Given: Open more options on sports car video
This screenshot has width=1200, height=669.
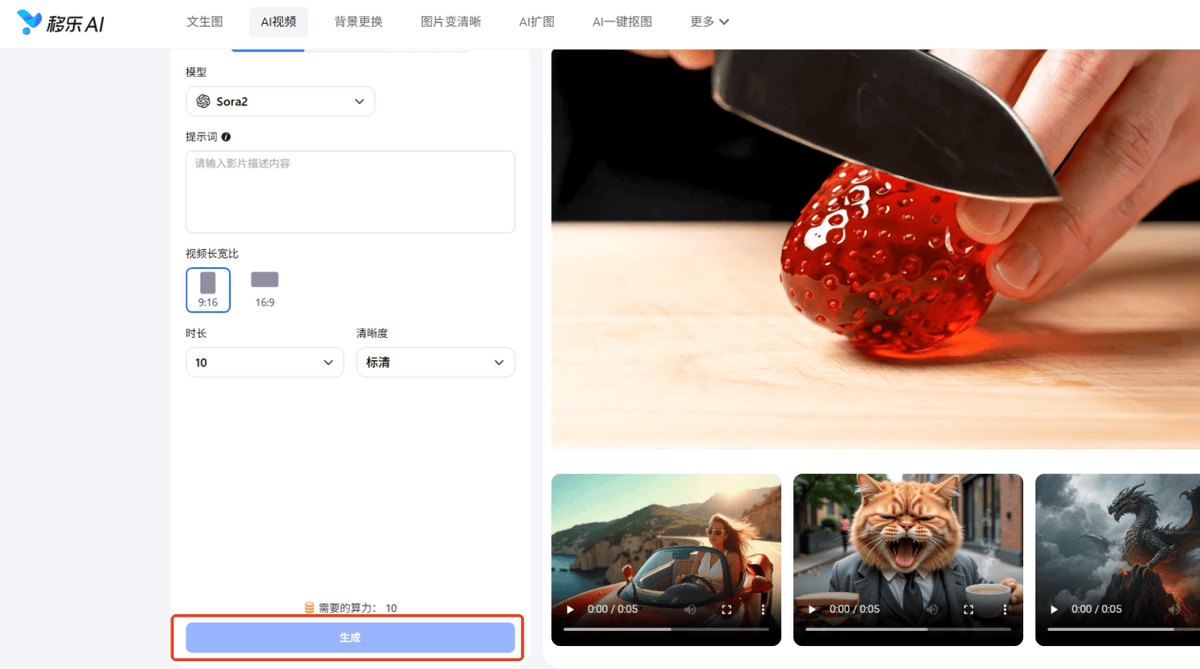Looking at the screenshot, I should (x=763, y=609).
